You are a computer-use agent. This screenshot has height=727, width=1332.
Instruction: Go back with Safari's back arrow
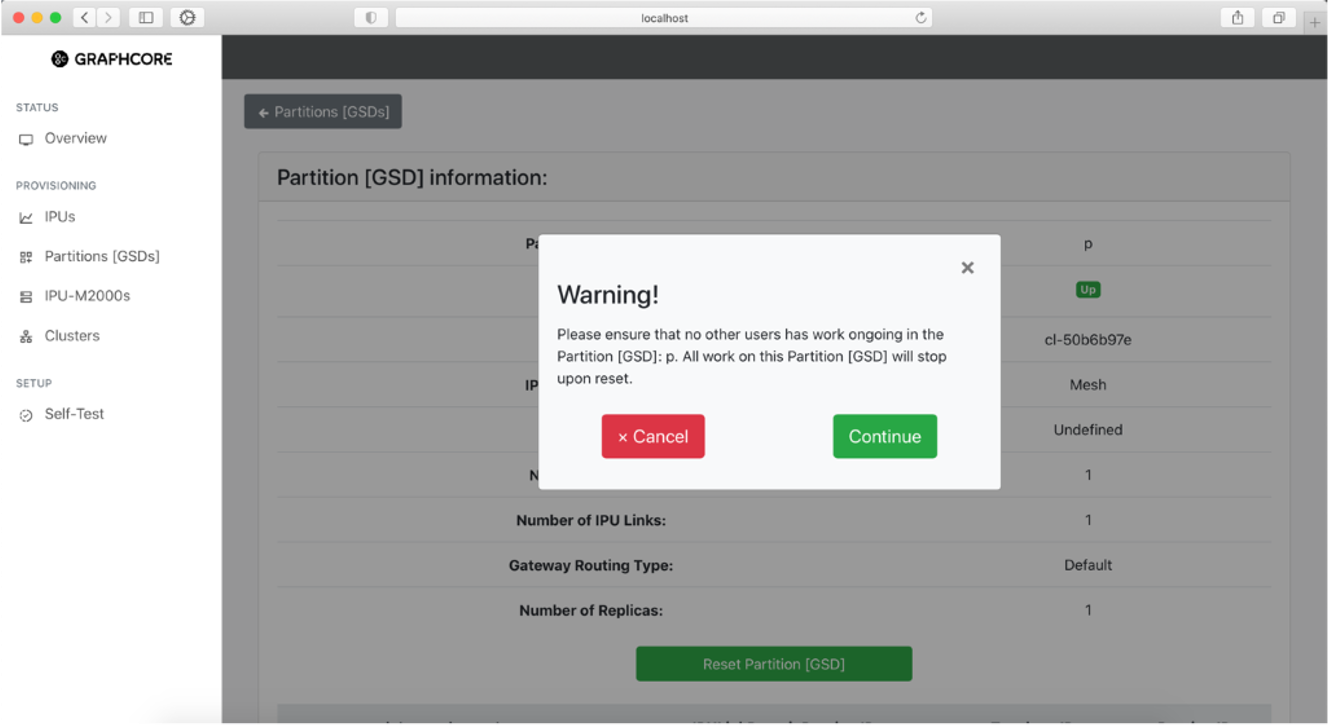(x=86, y=18)
